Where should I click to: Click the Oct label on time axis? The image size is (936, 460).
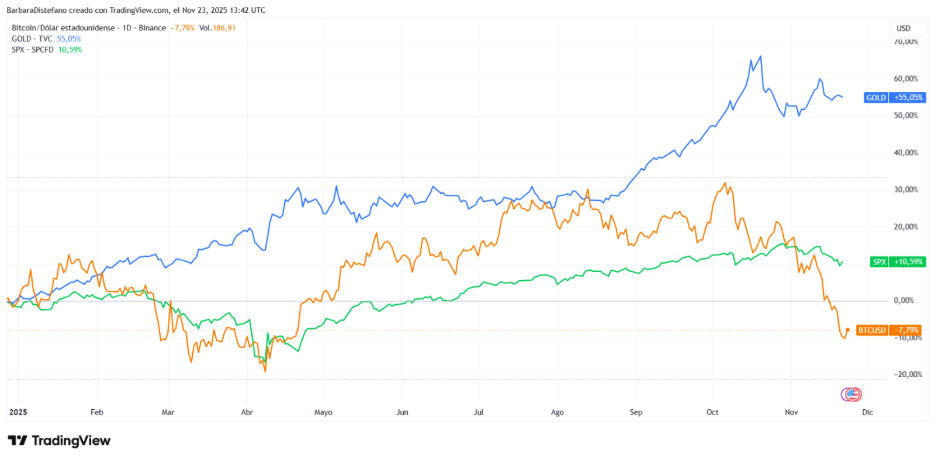click(712, 411)
